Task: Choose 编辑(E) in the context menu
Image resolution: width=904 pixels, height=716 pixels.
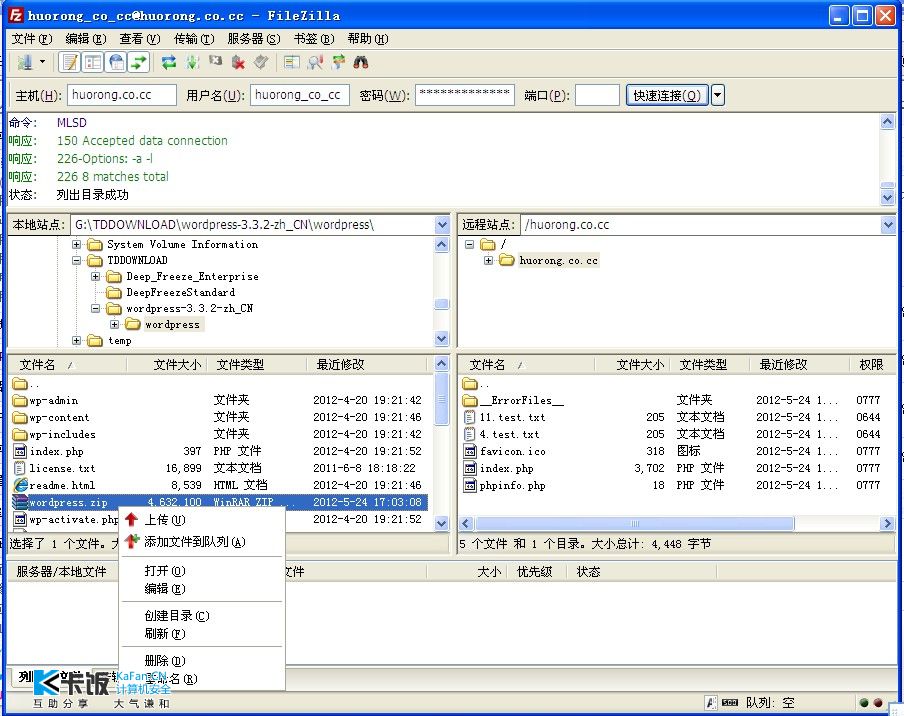Action: (x=202, y=589)
